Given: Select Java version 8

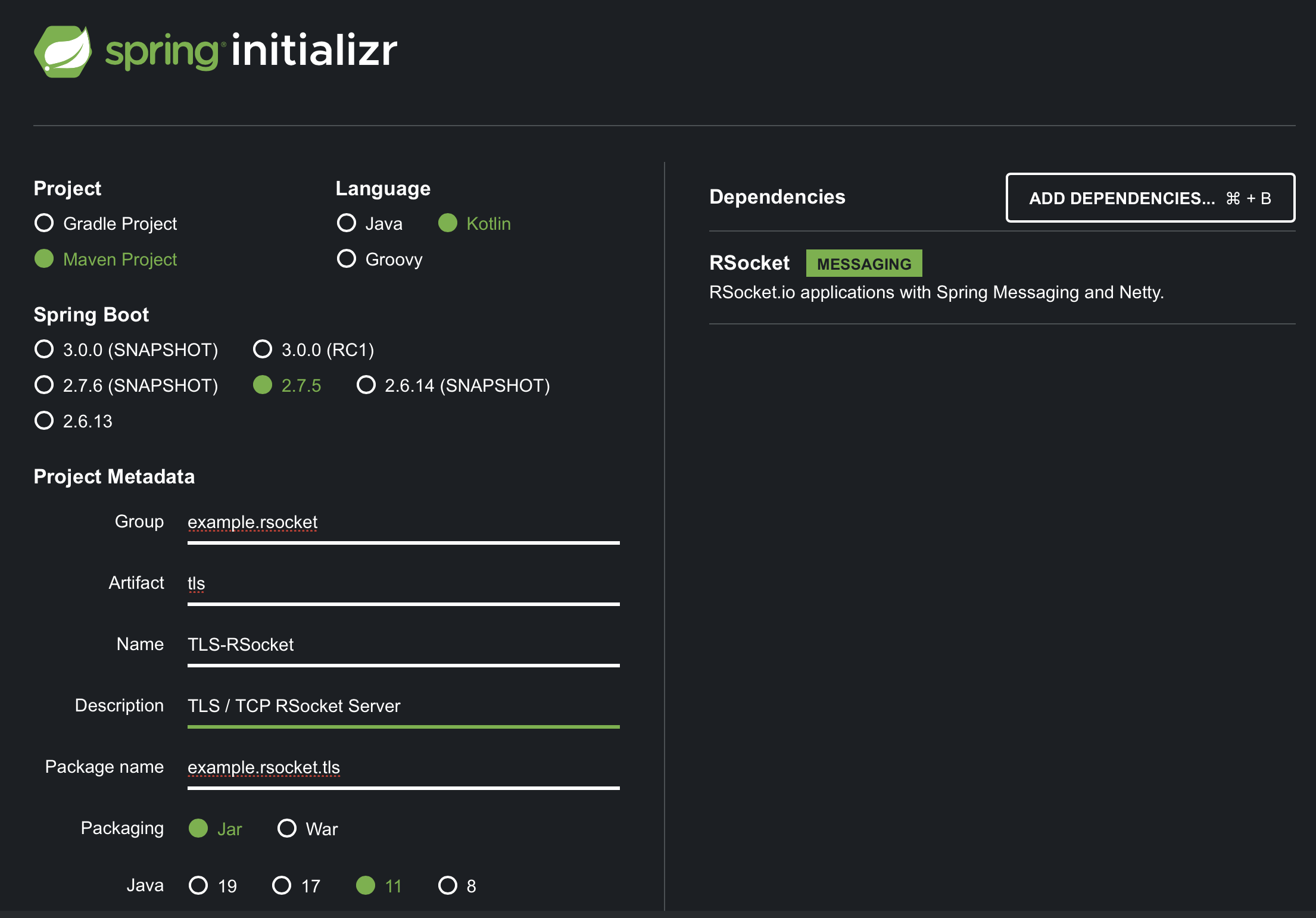Looking at the screenshot, I should coord(448,886).
